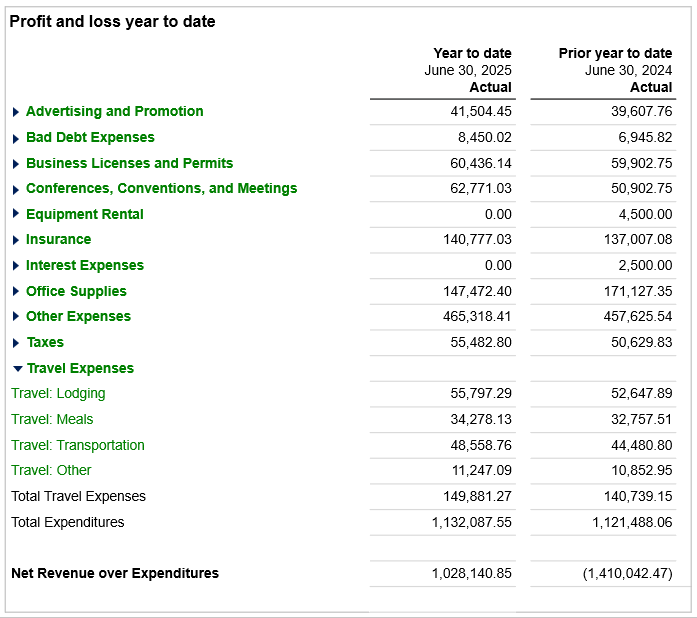Expand the Taxes category arrow
Screen dimensions: 697x618
[16, 343]
